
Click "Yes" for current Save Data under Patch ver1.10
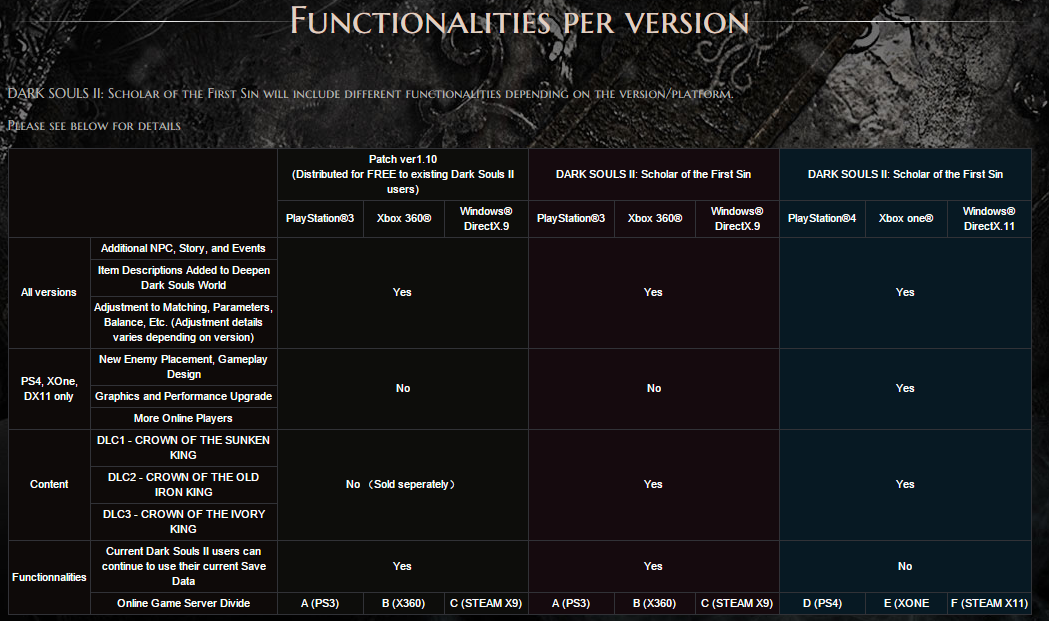[402, 566]
